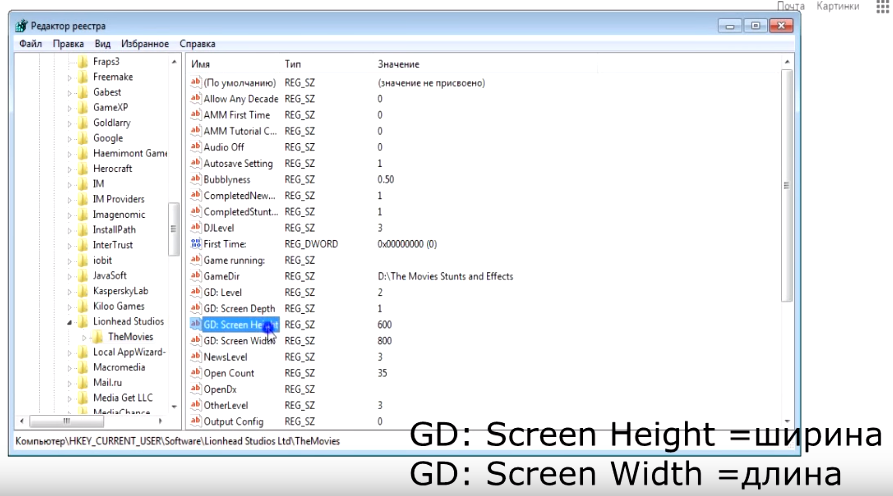This screenshot has width=893, height=496.
Task: Open the Избранное menu
Action: pos(145,44)
